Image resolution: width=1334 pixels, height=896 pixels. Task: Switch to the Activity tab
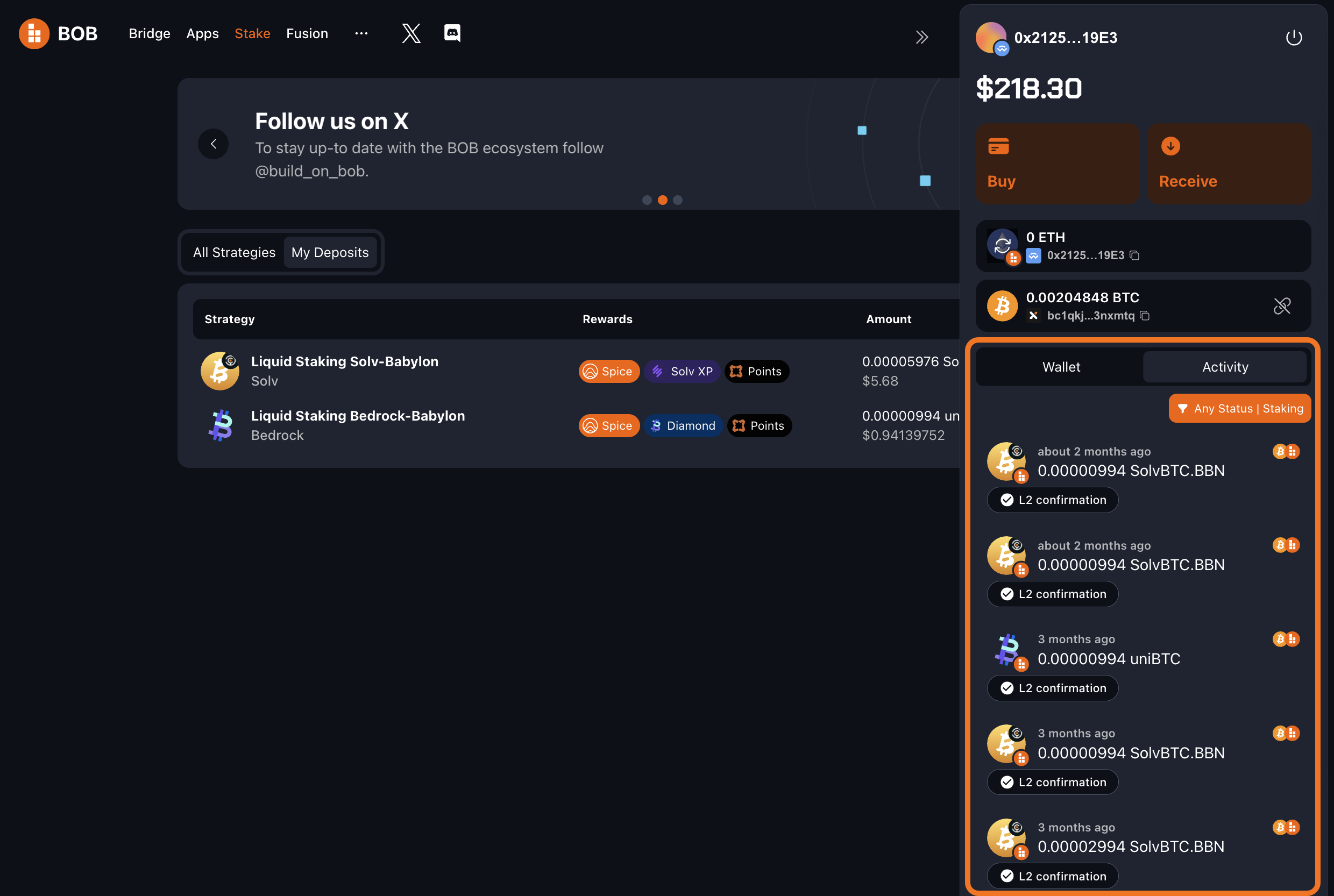1225,367
